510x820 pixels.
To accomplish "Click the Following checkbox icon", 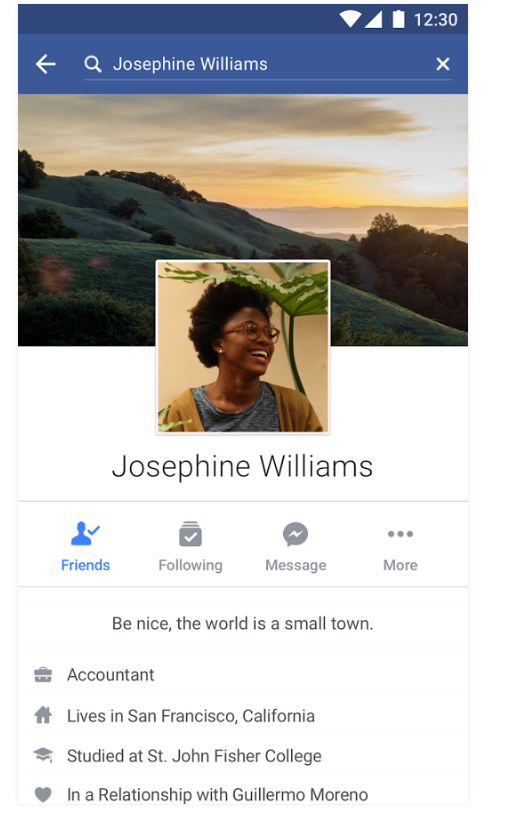I will (190, 534).
